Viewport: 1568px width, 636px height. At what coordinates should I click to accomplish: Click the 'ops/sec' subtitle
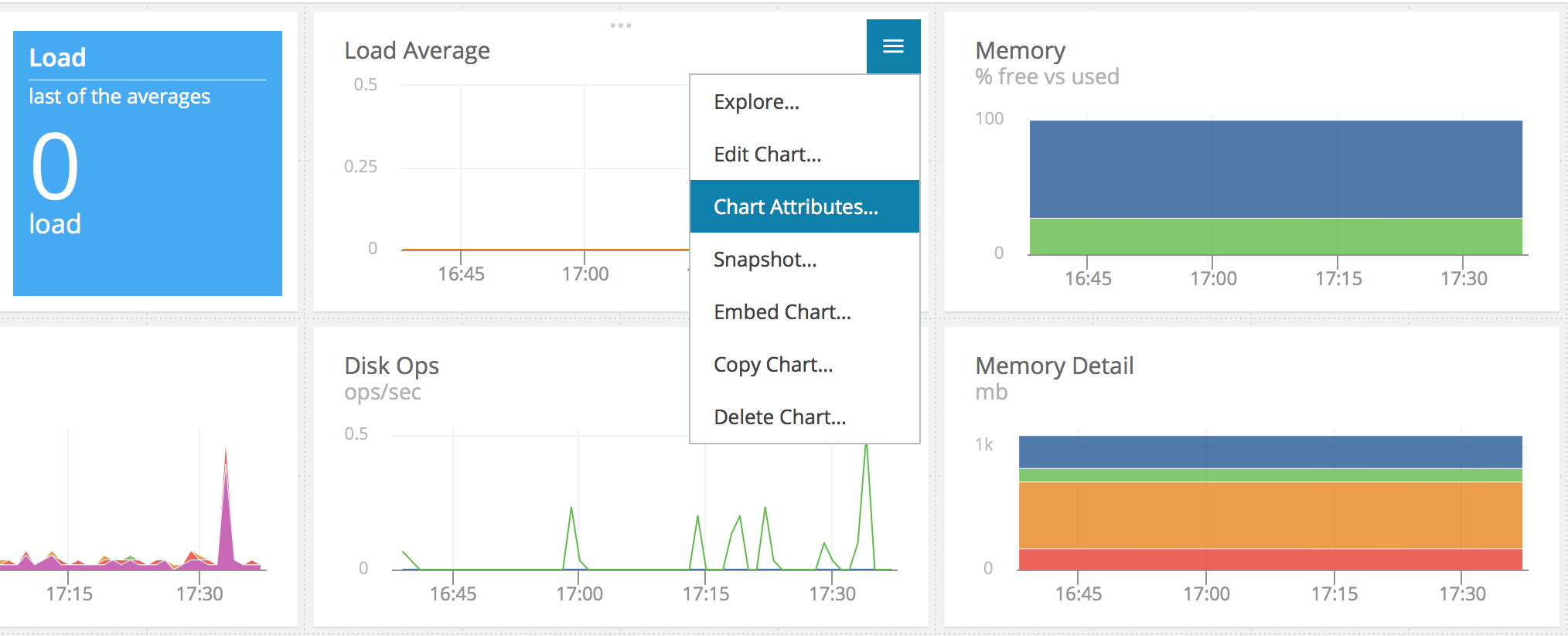pyautogui.click(x=383, y=392)
